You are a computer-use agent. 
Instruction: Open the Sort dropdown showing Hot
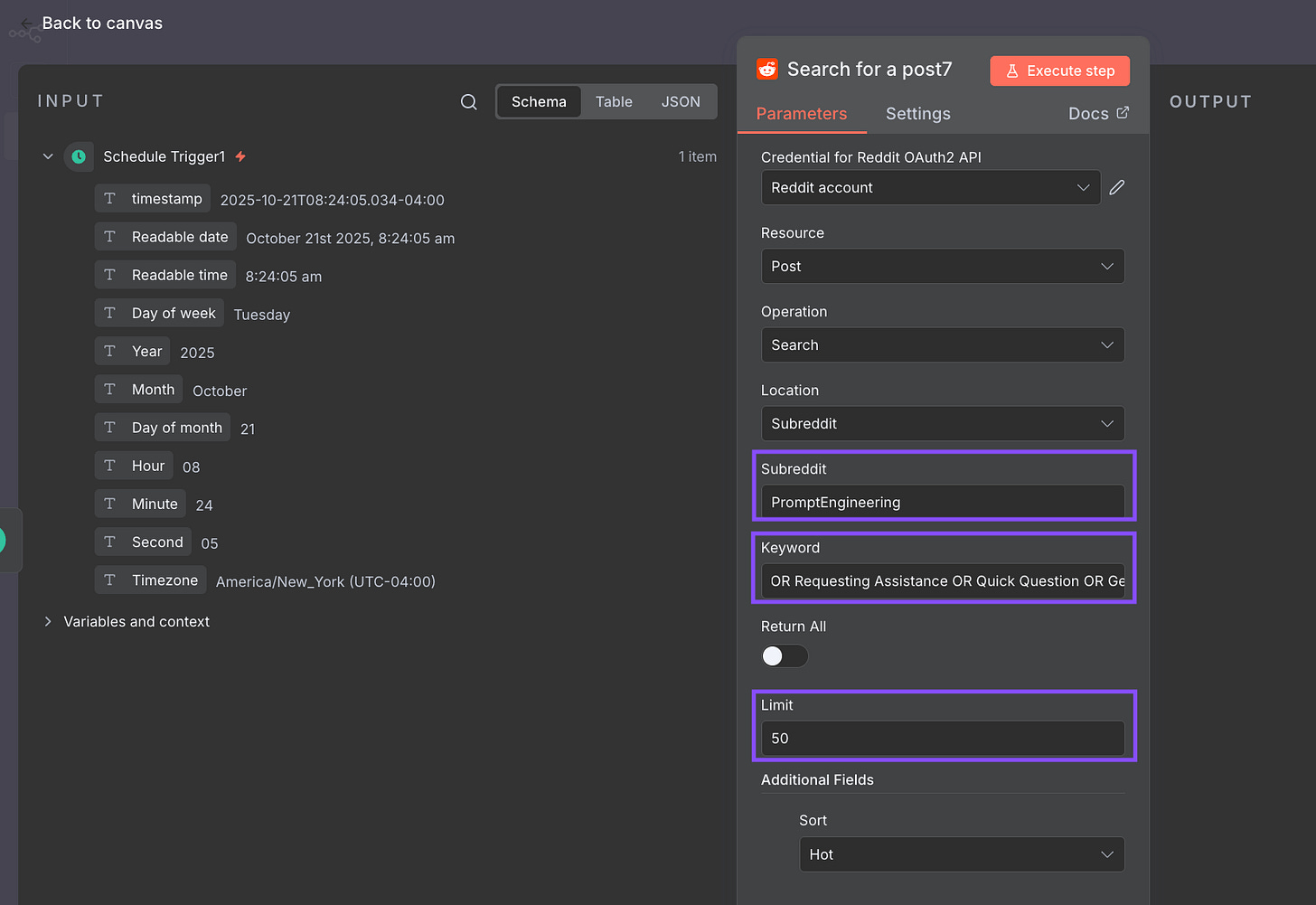click(x=962, y=854)
